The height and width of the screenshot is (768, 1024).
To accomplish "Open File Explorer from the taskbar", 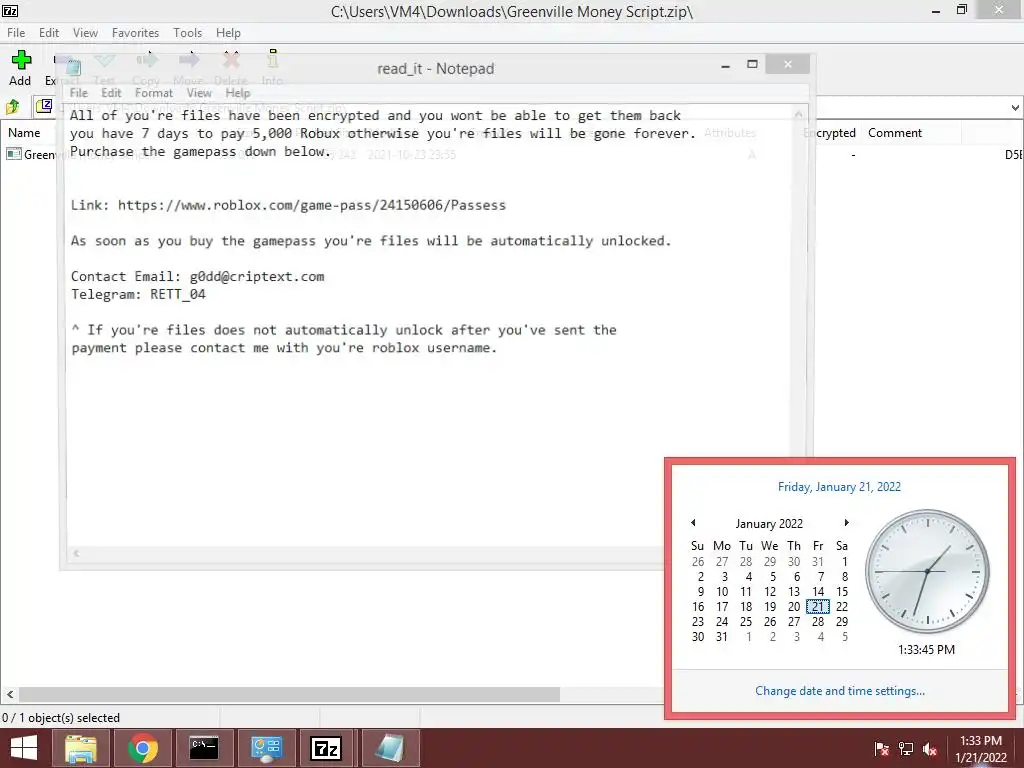I will 81,748.
